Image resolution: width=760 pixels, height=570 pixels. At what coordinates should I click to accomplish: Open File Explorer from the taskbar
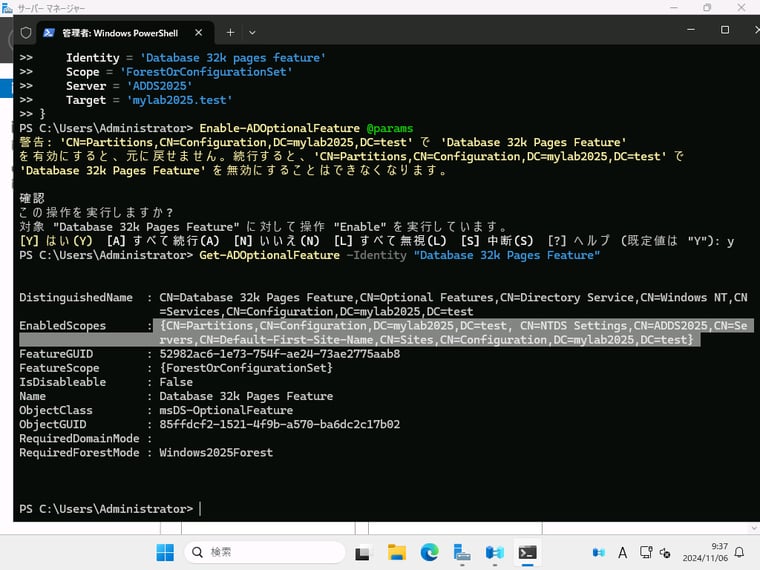tap(397, 552)
